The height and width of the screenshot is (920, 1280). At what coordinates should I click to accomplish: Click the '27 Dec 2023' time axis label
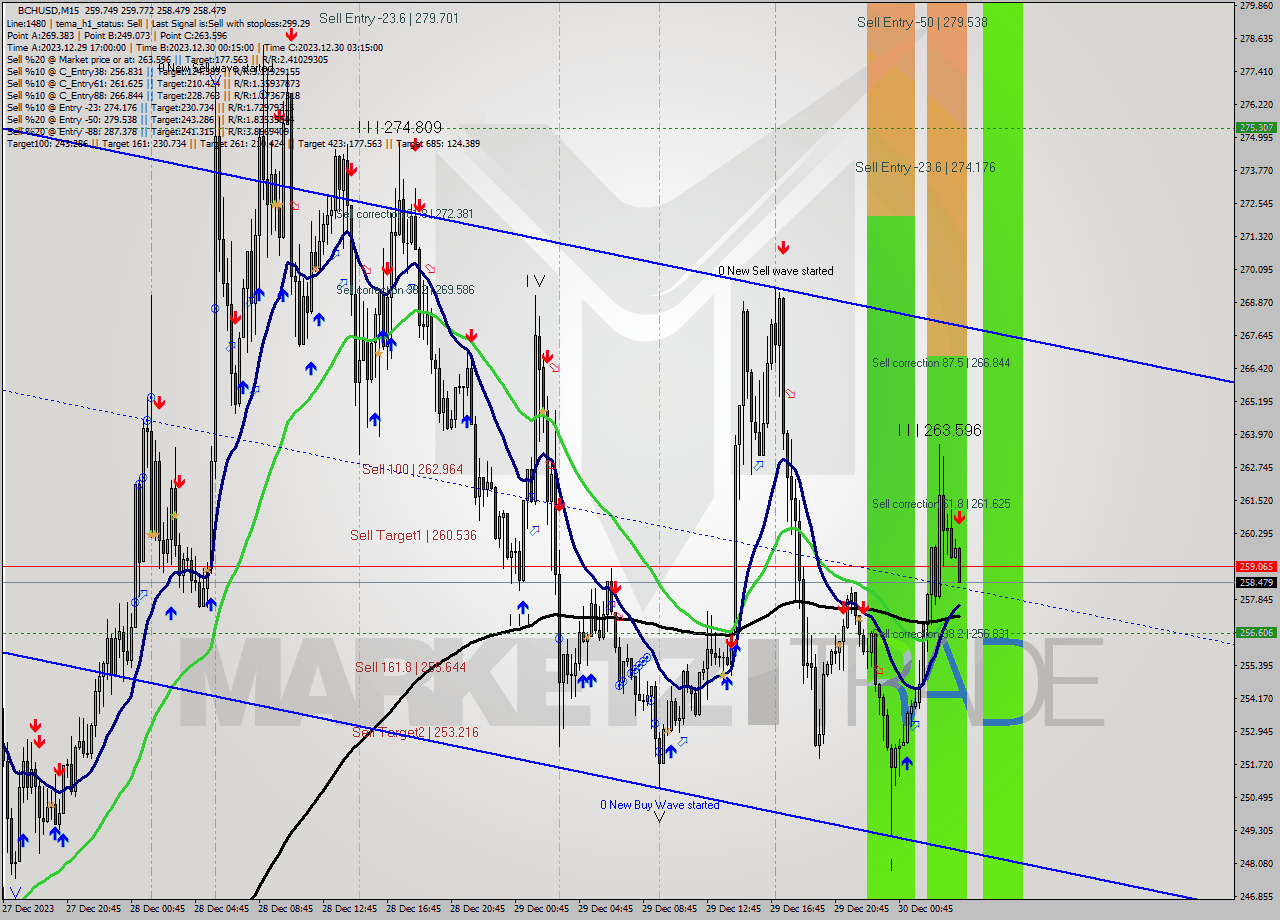27,909
